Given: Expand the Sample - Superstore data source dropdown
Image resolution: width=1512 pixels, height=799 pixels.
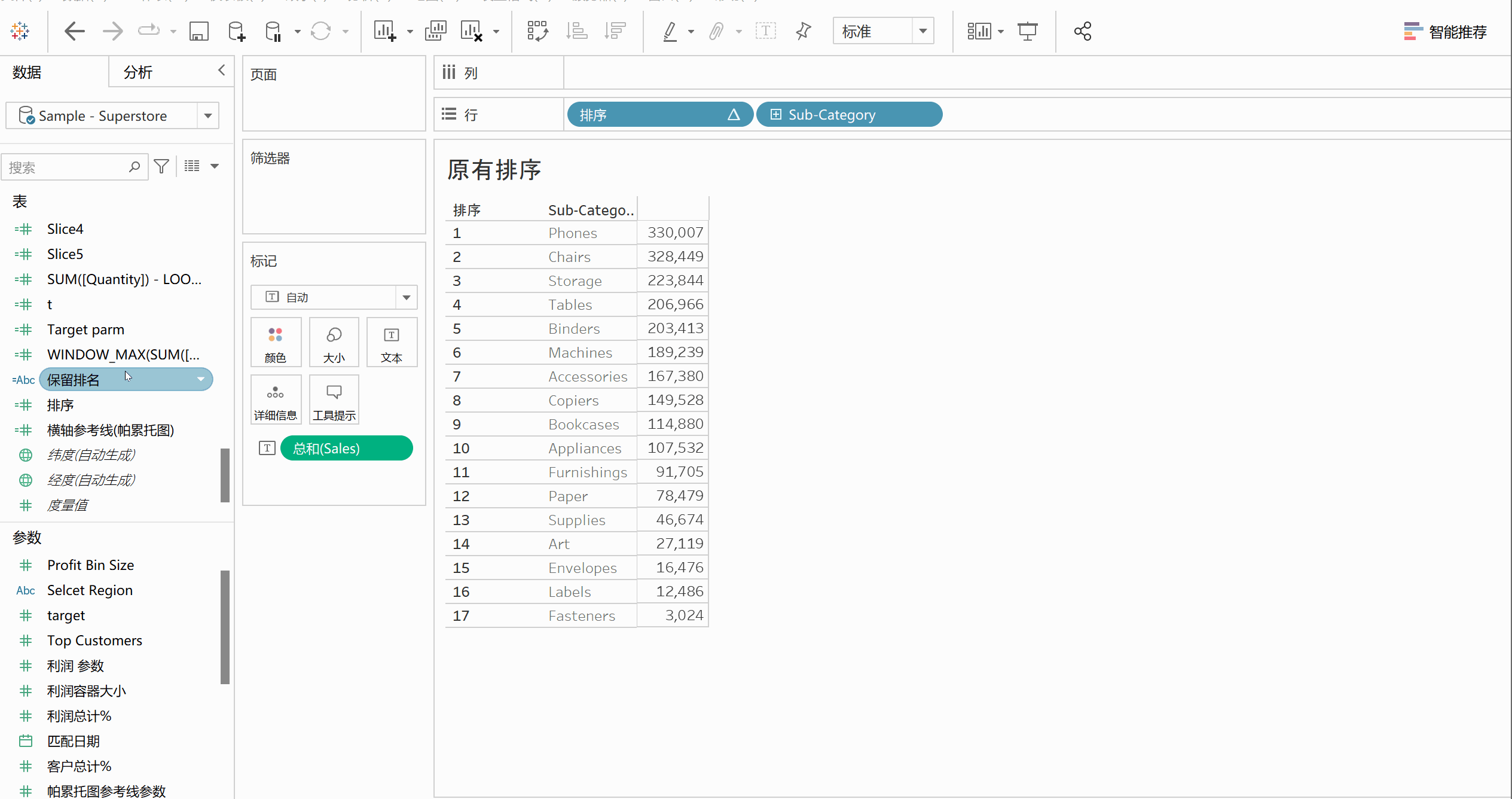Looking at the screenshot, I should 207,116.
